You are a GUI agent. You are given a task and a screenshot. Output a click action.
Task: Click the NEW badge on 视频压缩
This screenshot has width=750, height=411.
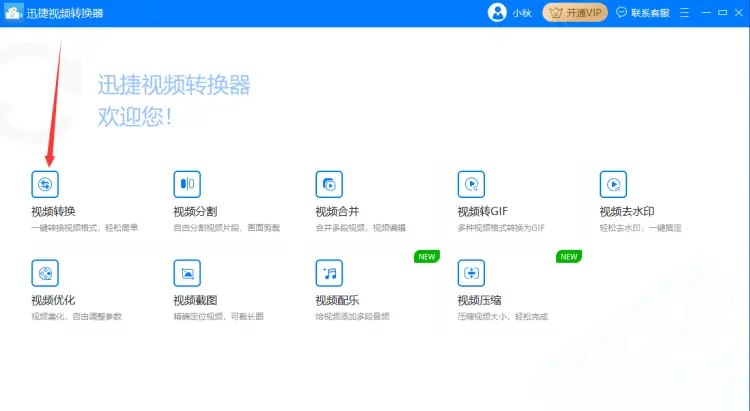(x=569, y=256)
